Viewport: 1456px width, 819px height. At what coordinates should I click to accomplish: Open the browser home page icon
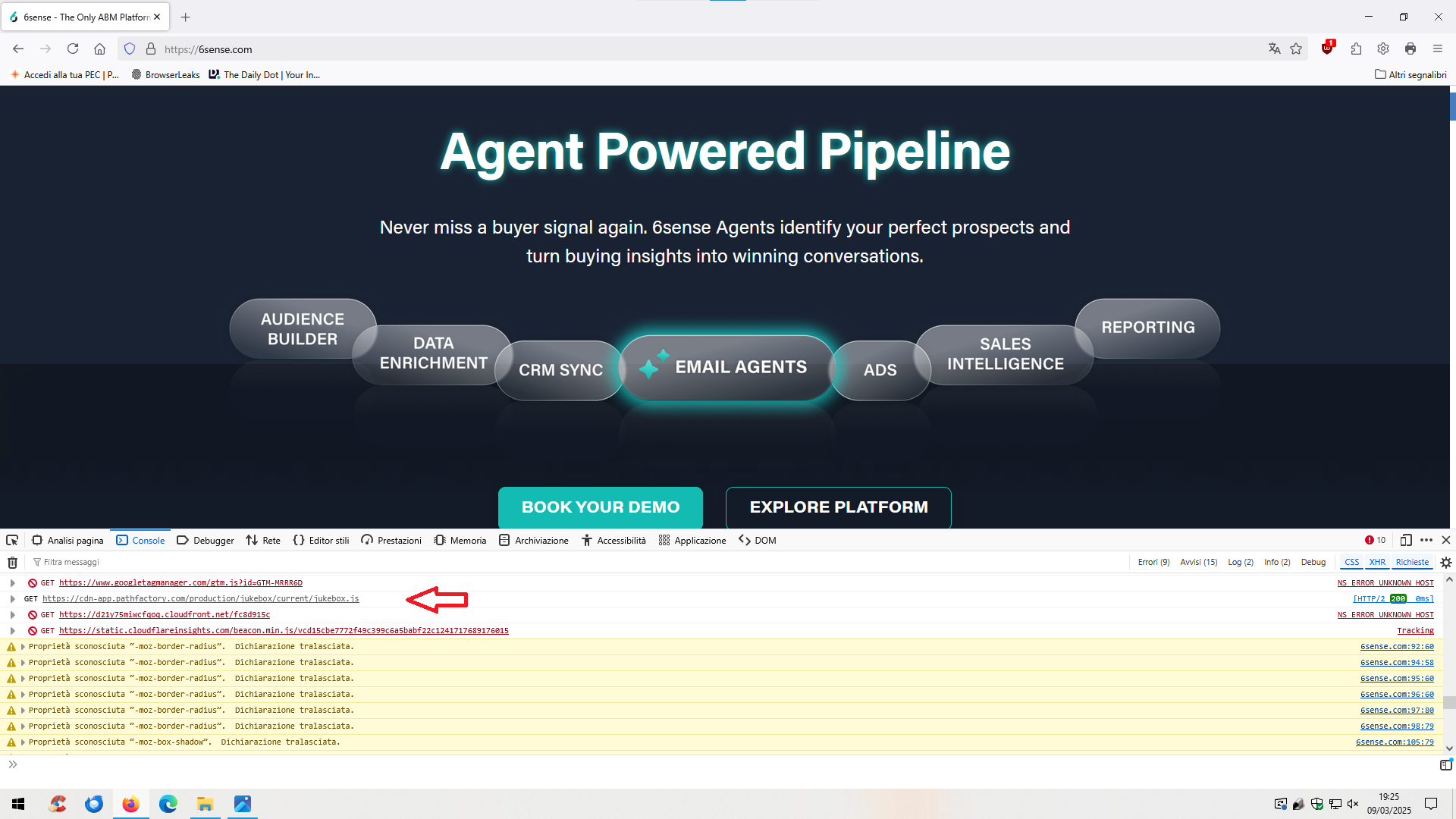pyautogui.click(x=99, y=49)
